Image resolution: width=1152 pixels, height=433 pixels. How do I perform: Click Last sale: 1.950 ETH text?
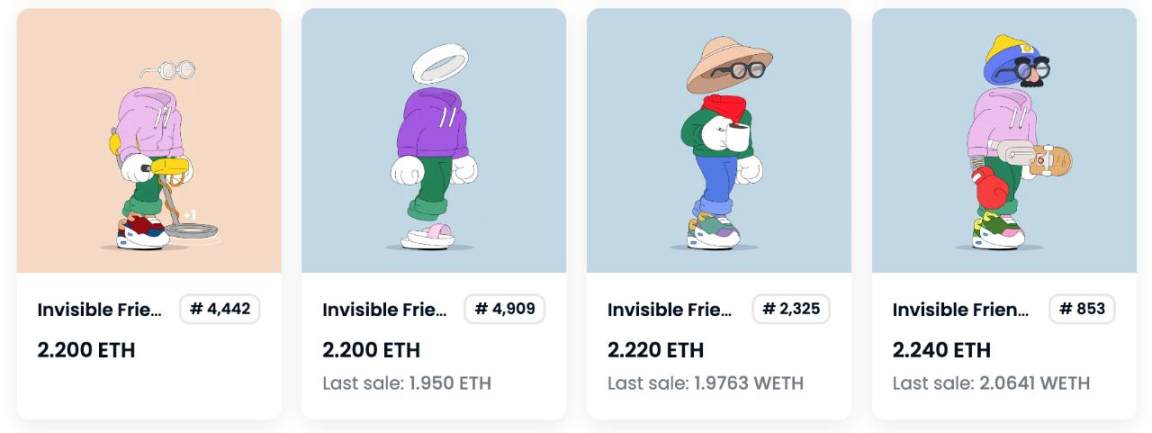tap(406, 383)
